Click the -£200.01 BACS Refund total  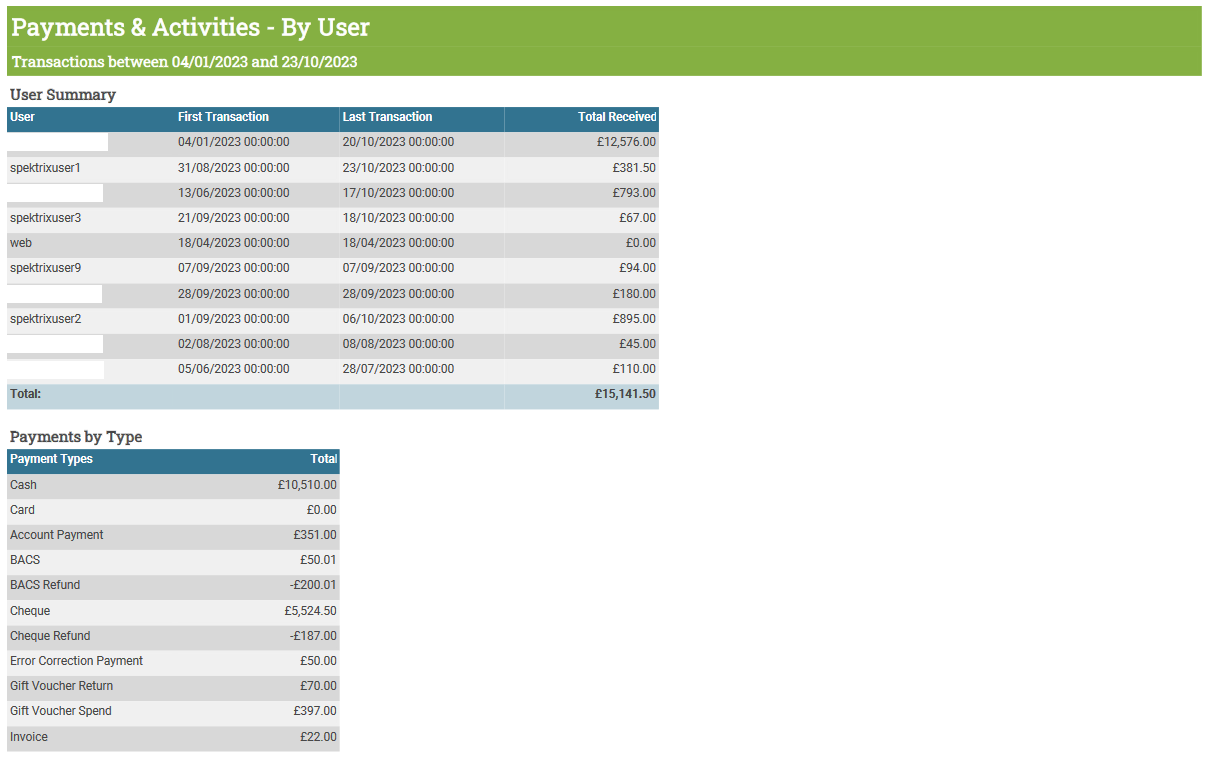click(311, 585)
